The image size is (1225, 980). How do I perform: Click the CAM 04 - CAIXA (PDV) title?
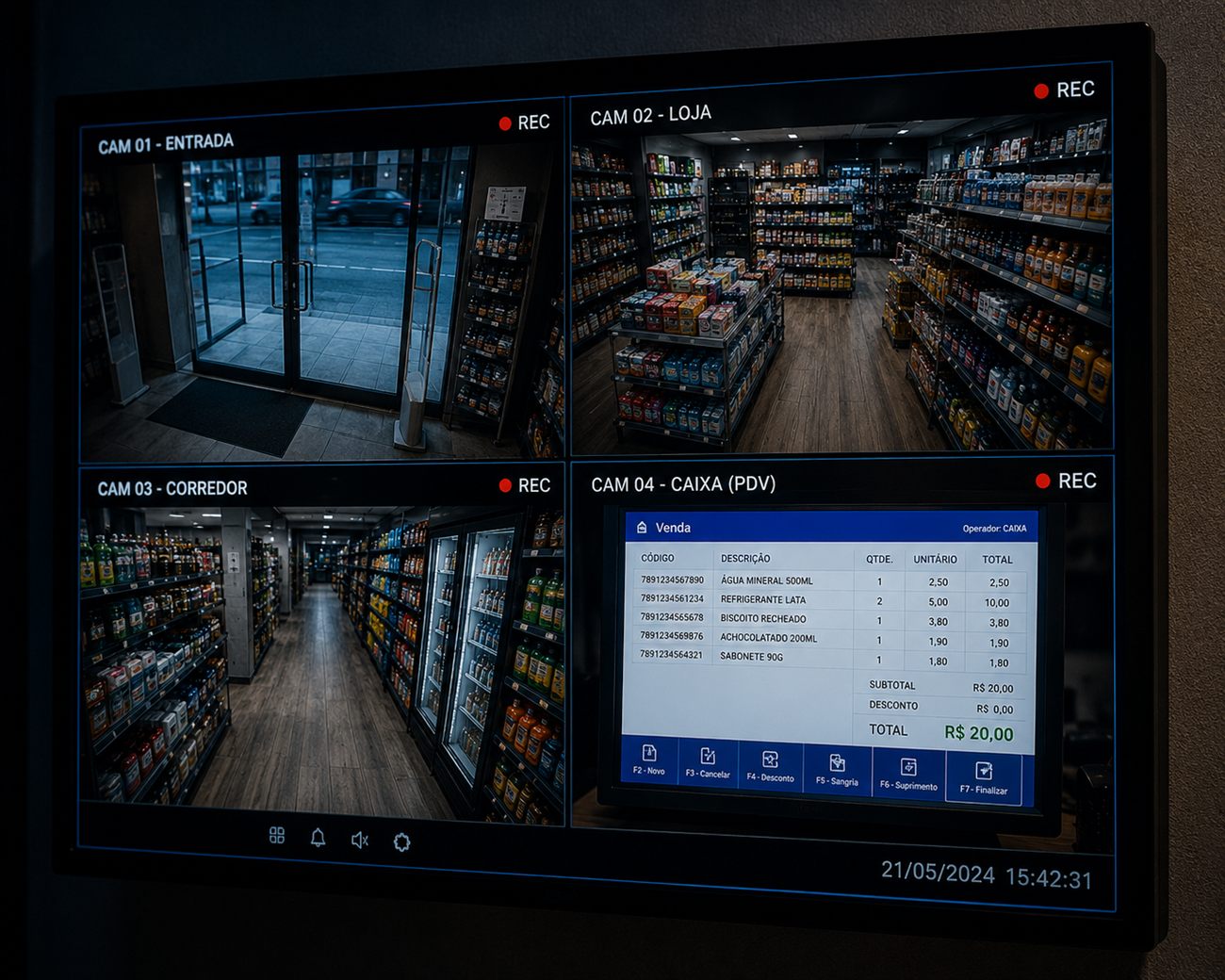(683, 484)
